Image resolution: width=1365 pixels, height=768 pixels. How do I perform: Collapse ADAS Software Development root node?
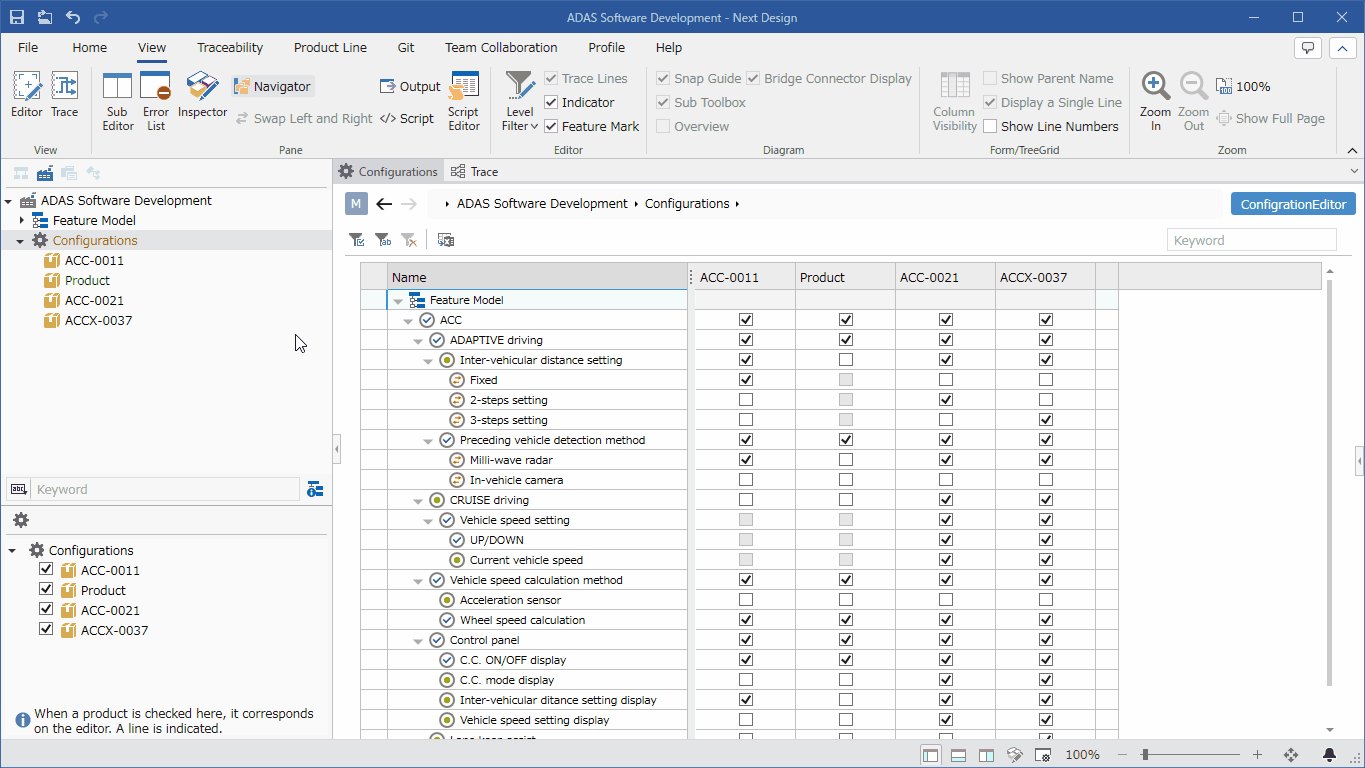[9, 201]
